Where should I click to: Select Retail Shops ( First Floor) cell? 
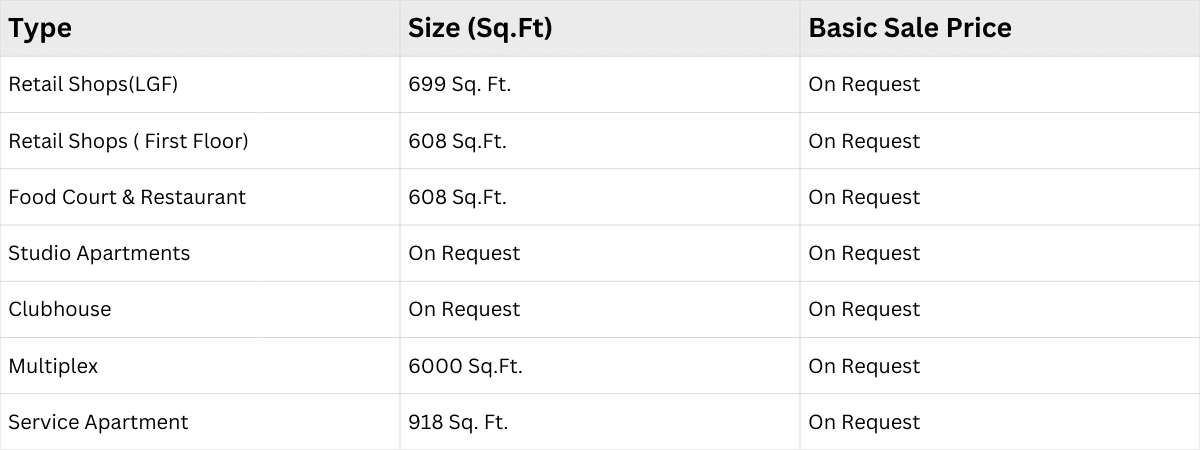click(128, 141)
